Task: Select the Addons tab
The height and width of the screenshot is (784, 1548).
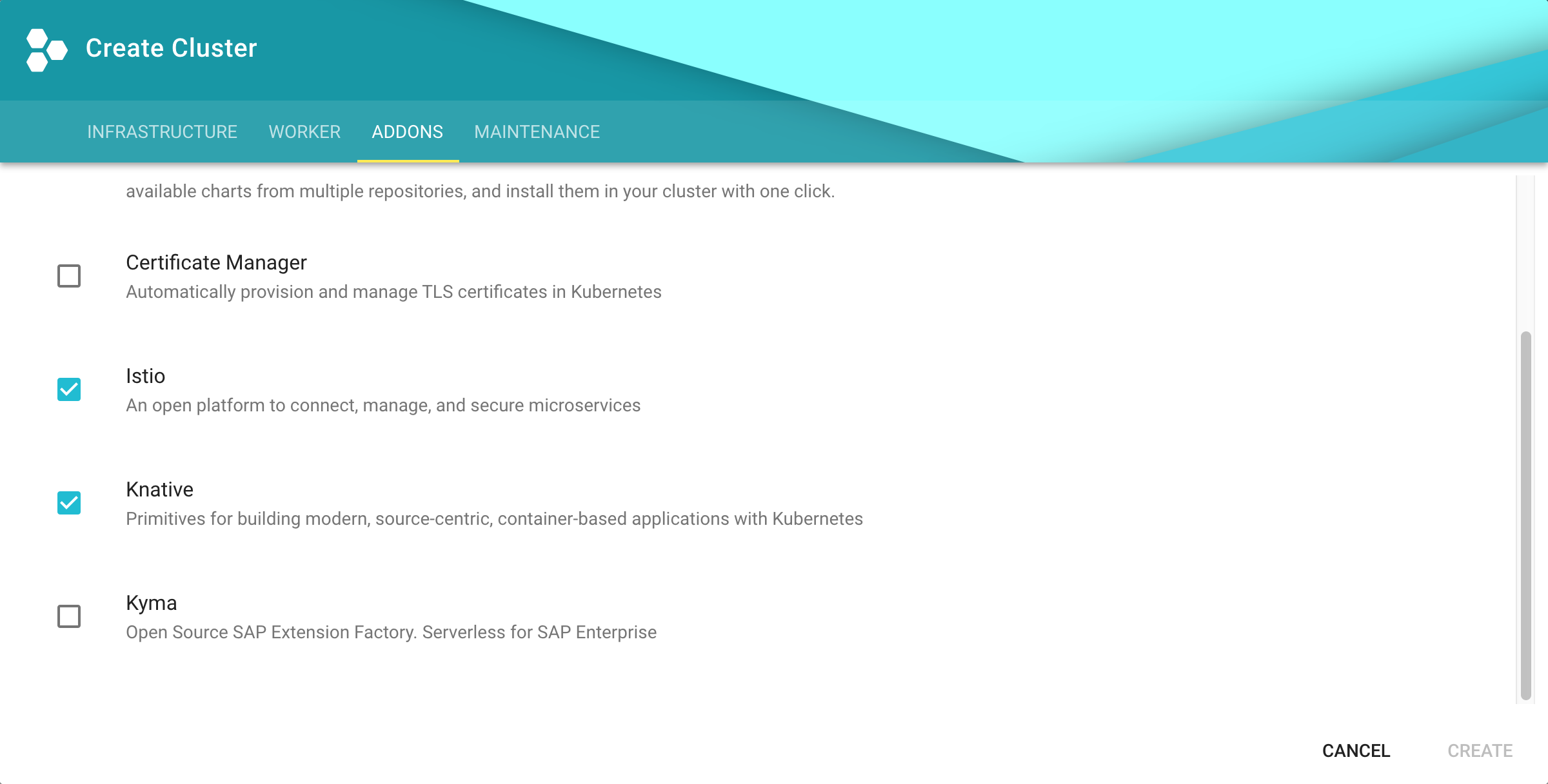Action: click(408, 132)
